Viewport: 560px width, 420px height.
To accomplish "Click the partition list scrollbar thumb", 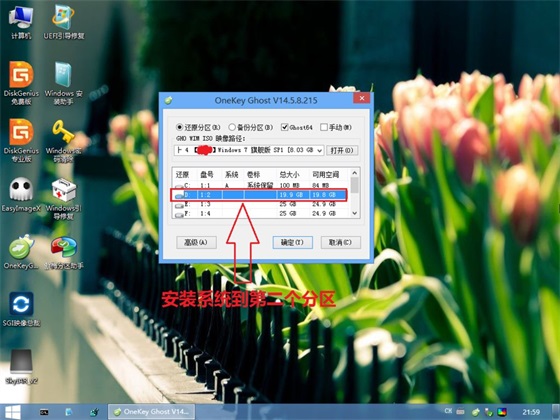I will click(x=354, y=185).
